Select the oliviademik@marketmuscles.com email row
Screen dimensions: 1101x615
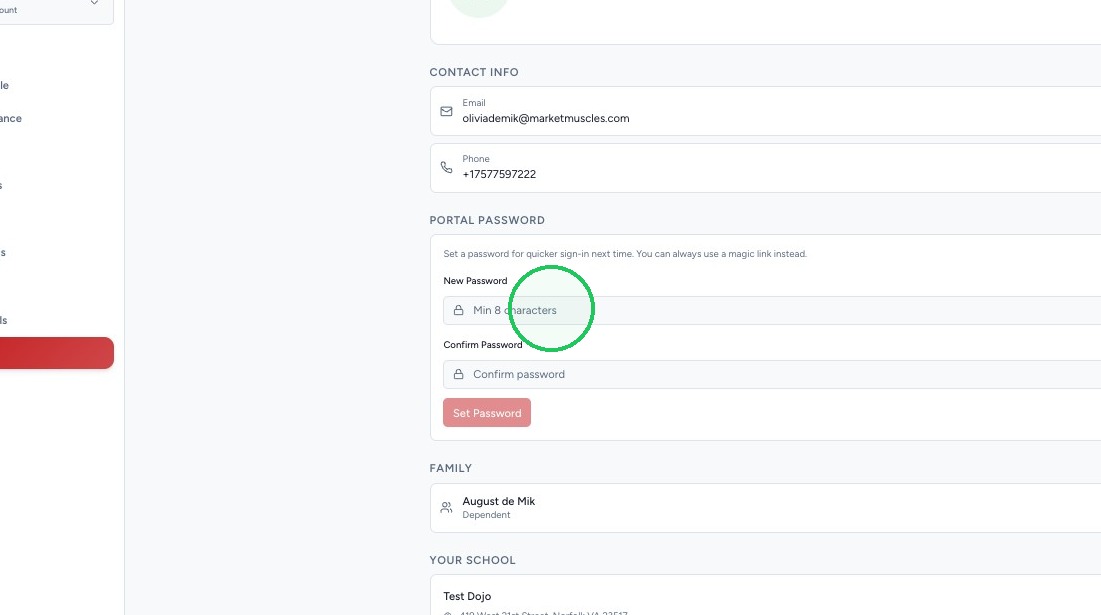coord(765,111)
